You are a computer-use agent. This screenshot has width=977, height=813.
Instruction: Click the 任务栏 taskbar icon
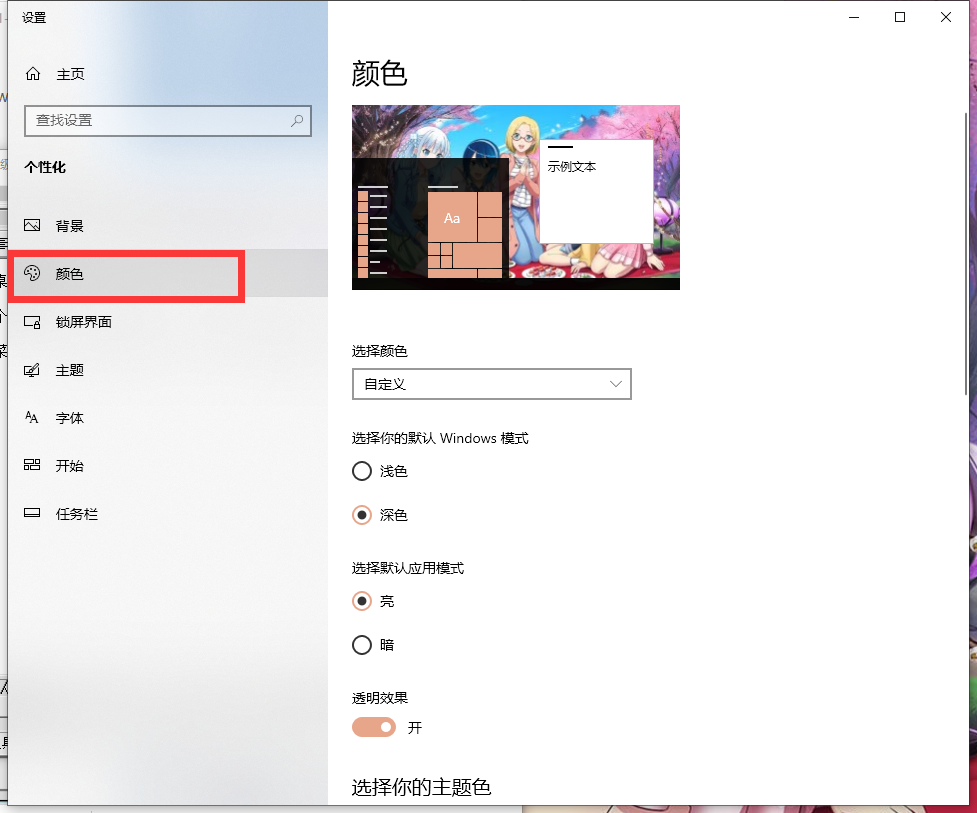tap(32, 513)
